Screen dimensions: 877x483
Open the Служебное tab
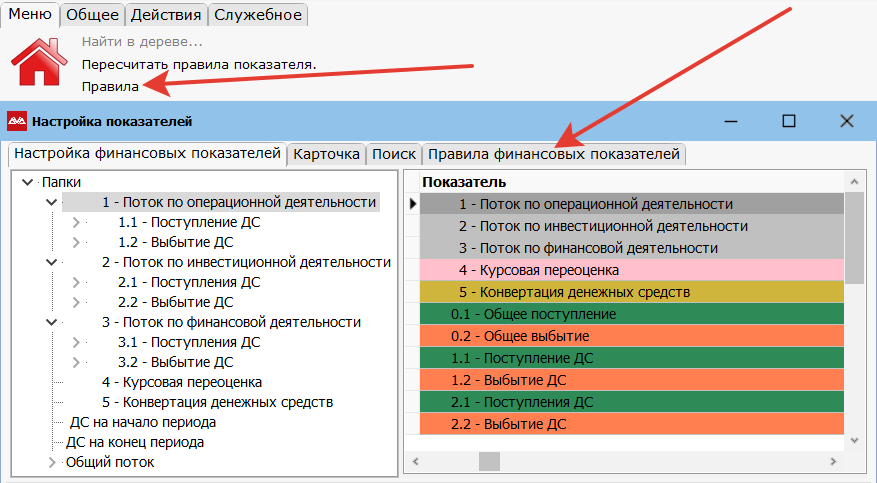258,15
